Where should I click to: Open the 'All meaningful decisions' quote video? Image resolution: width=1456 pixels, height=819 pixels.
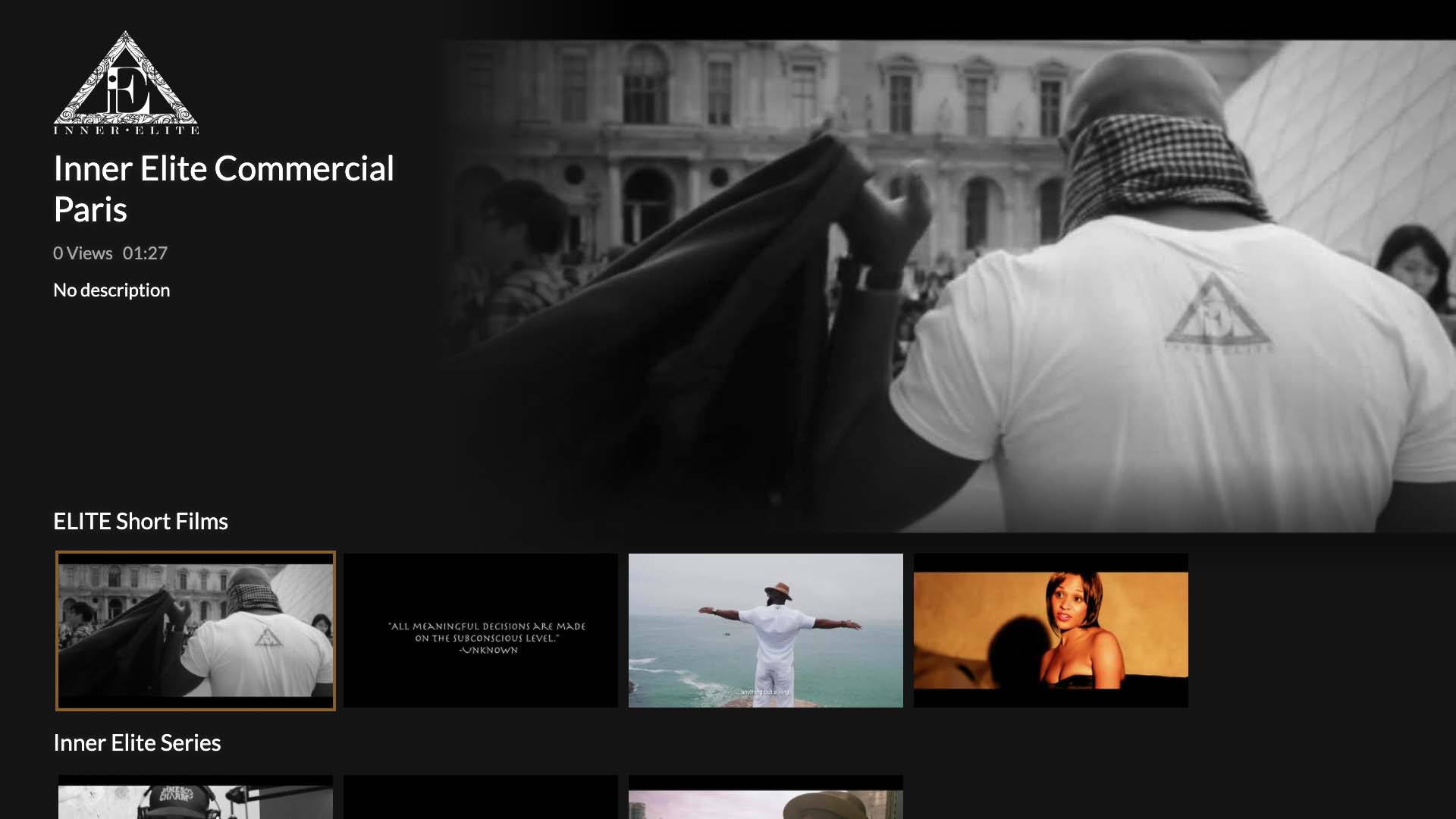coord(481,631)
